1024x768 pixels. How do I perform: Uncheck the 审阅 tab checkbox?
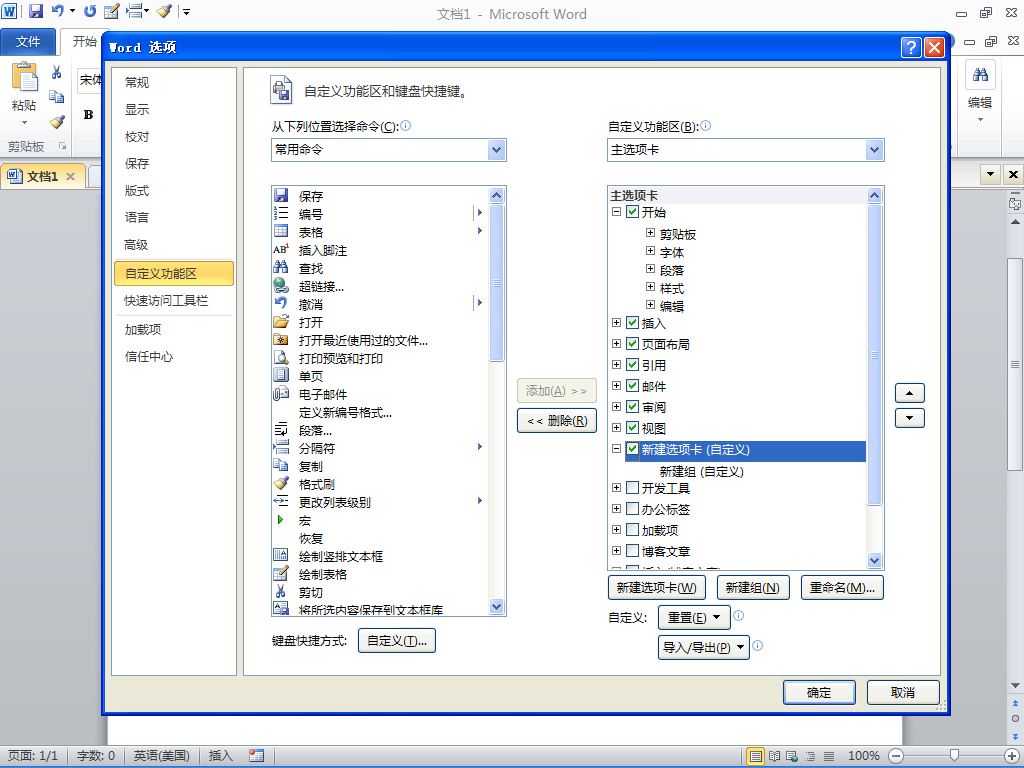632,406
